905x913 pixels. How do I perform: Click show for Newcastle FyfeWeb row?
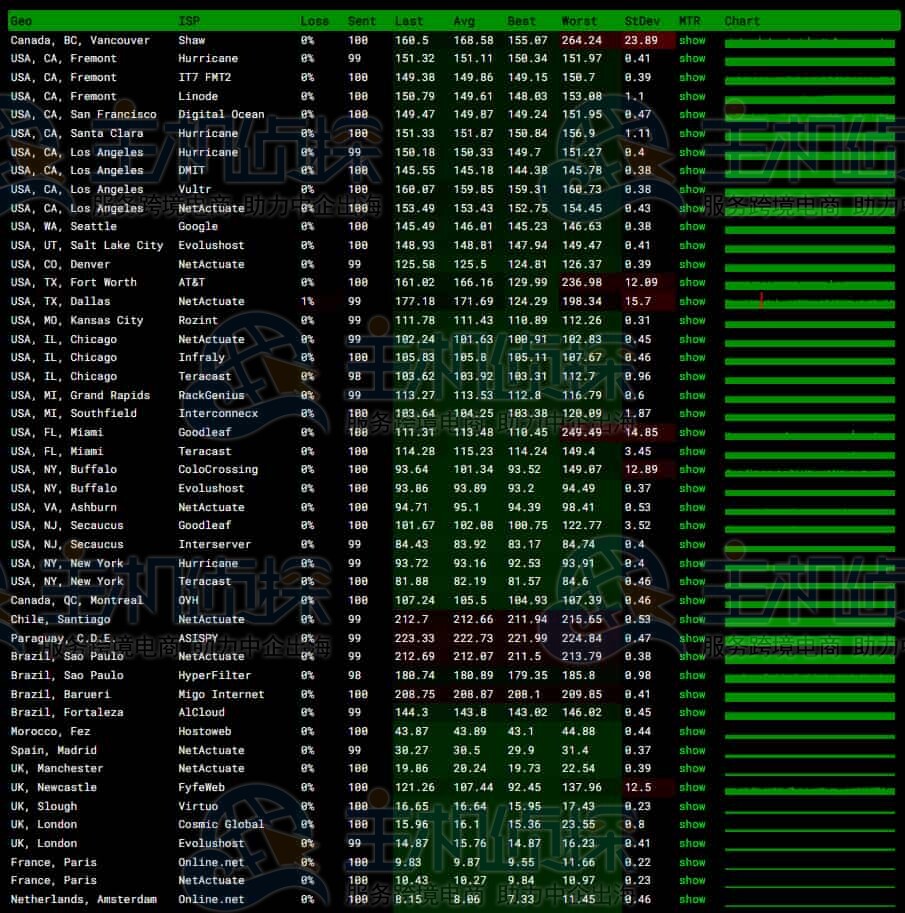(692, 787)
